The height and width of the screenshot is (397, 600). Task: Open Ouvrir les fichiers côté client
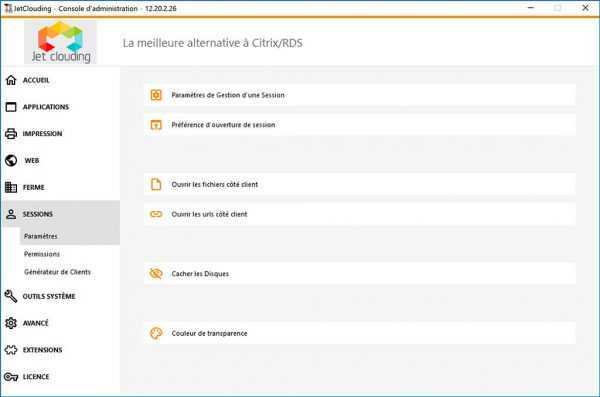360,184
